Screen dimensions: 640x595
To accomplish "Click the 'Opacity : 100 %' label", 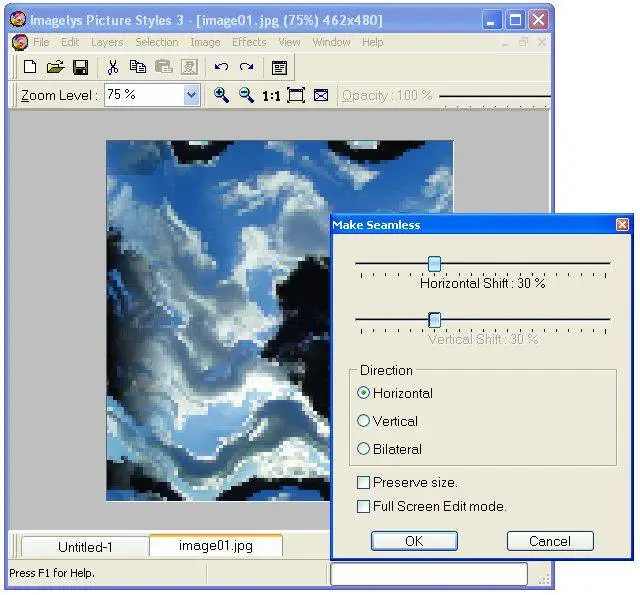I will pyautogui.click(x=387, y=95).
